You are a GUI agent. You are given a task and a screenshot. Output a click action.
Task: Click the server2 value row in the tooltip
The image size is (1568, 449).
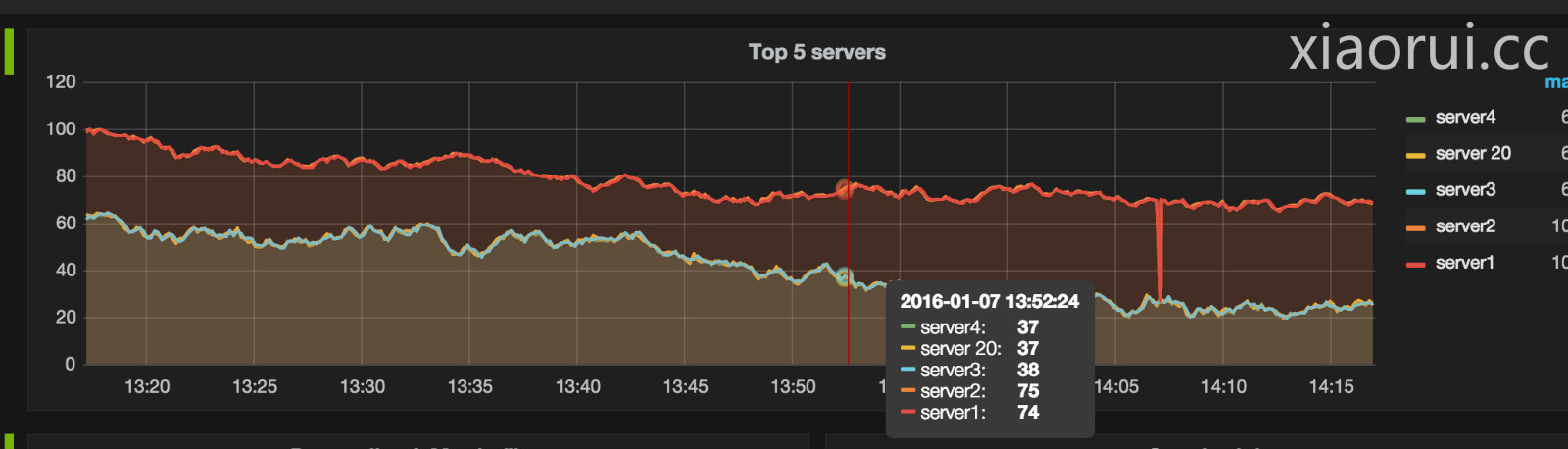click(970, 391)
